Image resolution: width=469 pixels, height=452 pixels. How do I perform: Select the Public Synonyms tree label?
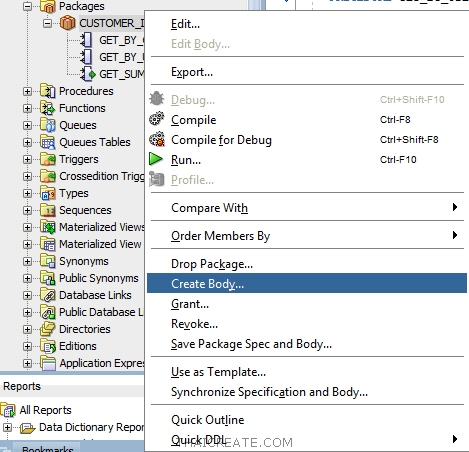pyautogui.click(x=99, y=278)
